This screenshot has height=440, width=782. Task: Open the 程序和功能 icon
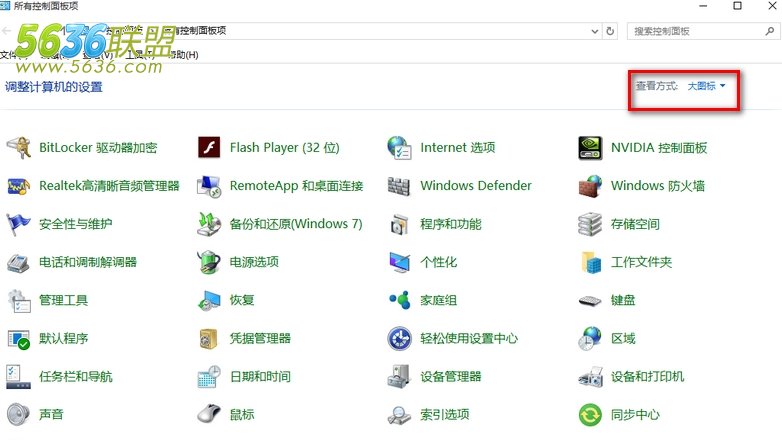(x=399, y=224)
